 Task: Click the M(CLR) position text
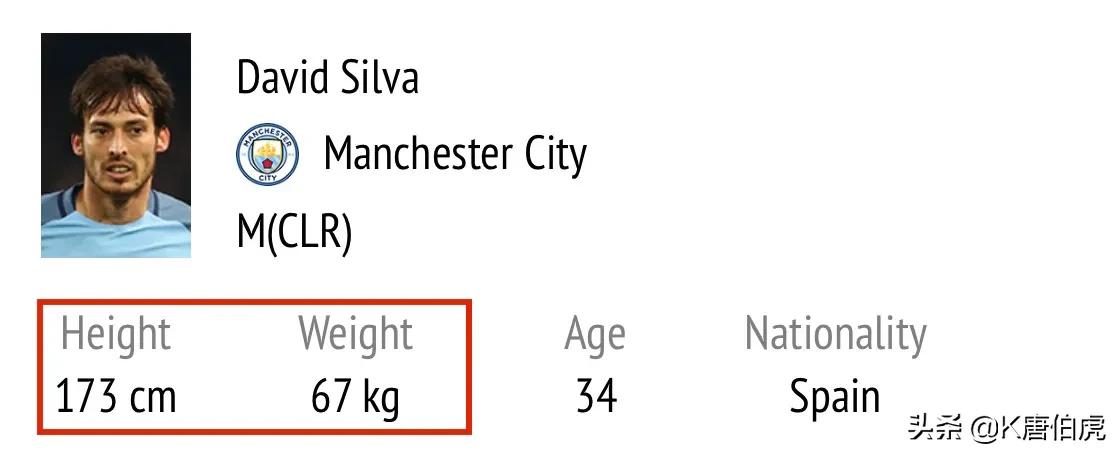tap(294, 232)
